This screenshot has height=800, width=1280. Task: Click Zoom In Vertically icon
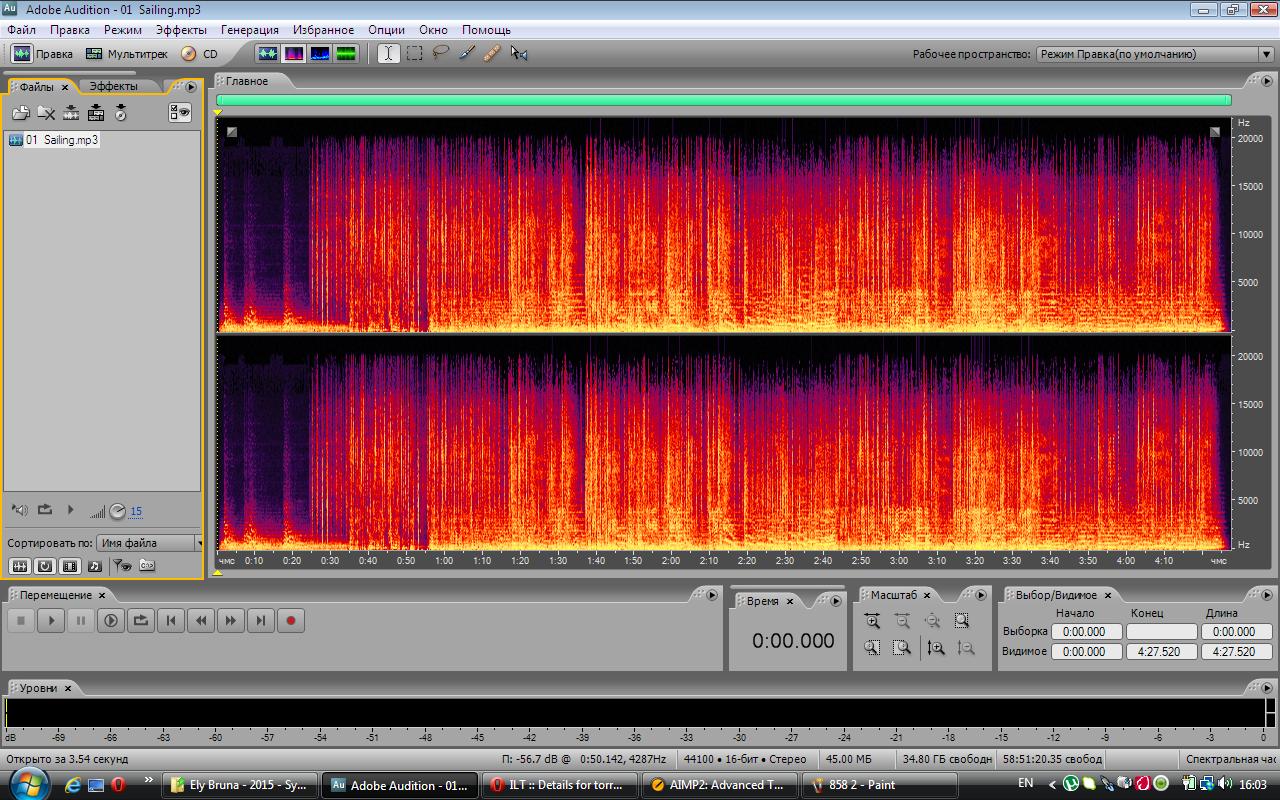click(x=935, y=648)
